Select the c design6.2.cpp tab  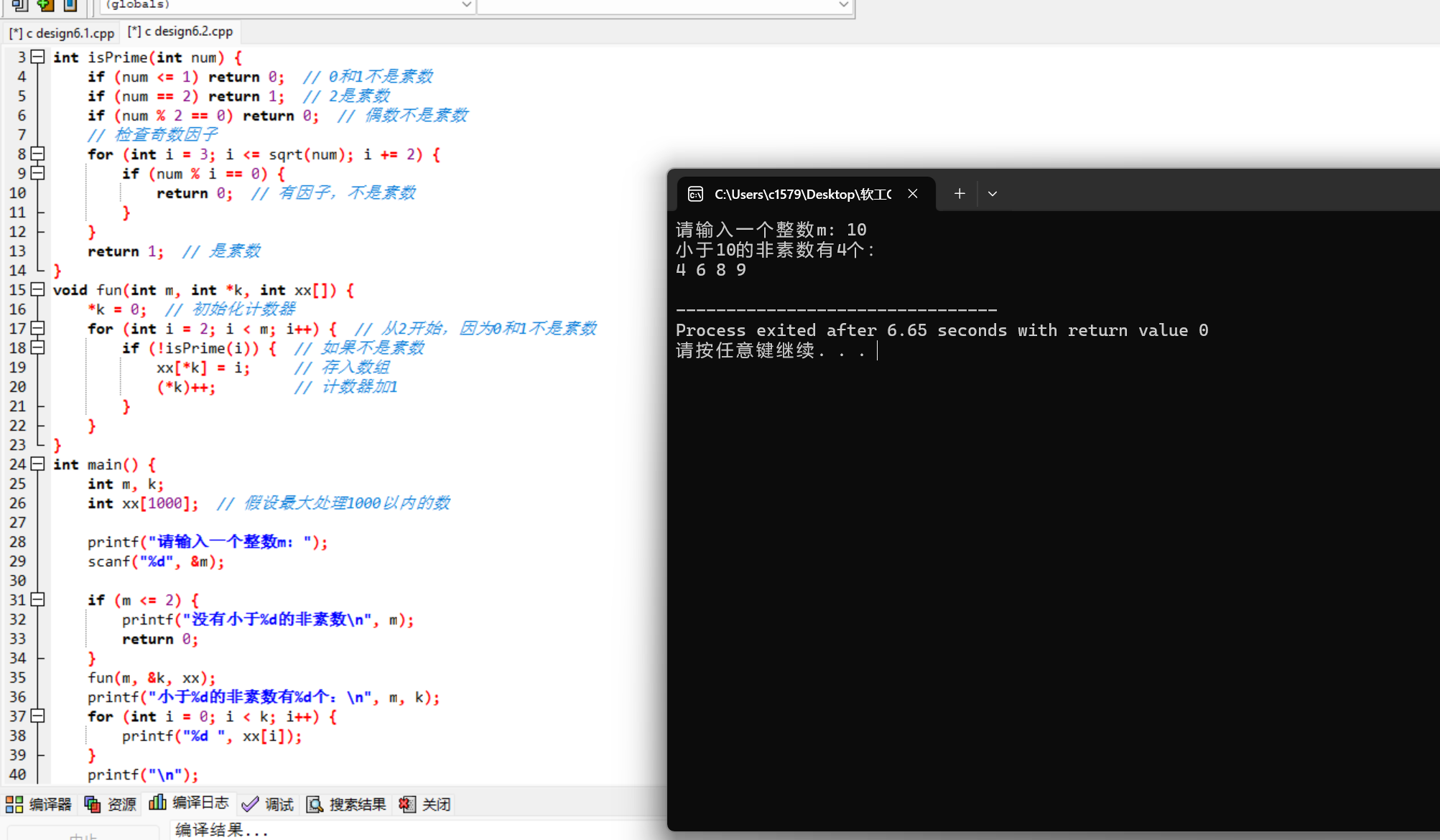tap(180, 32)
